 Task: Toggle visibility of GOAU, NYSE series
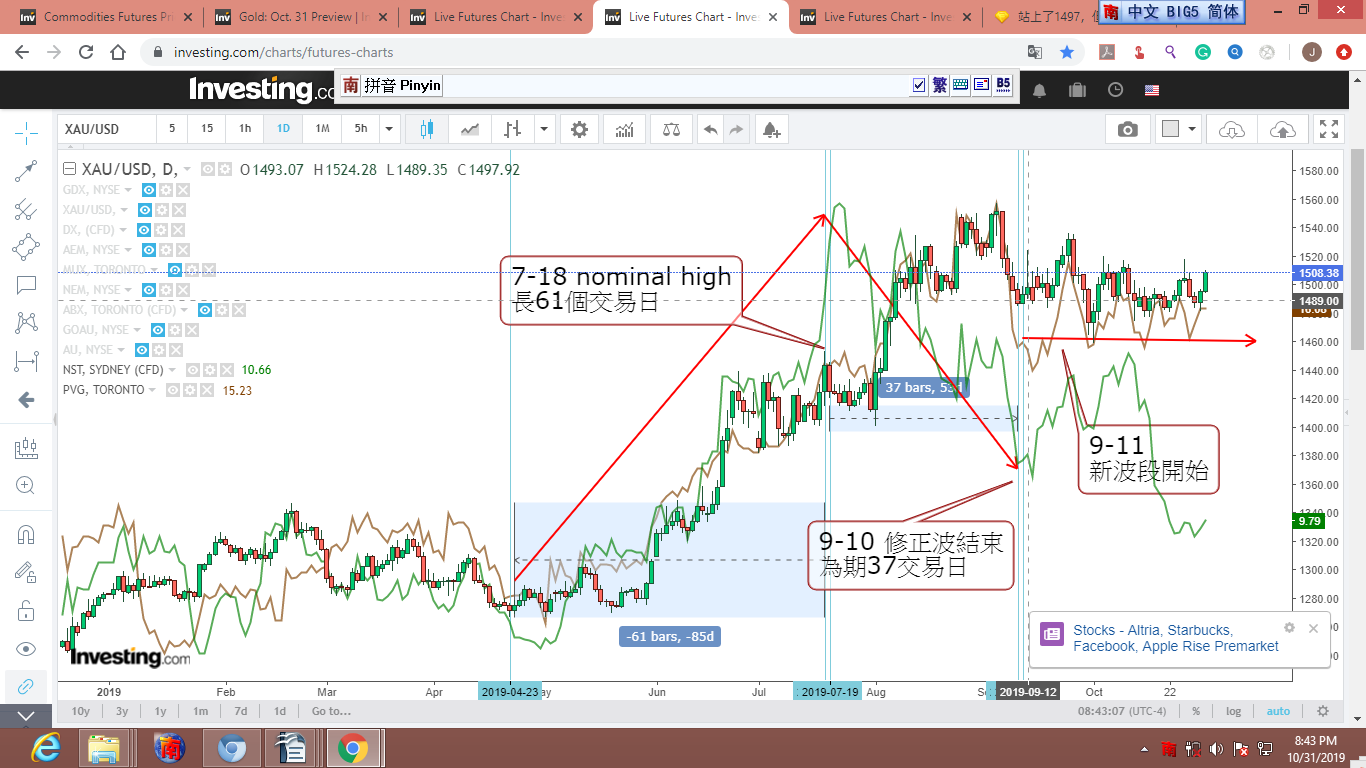[157, 330]
